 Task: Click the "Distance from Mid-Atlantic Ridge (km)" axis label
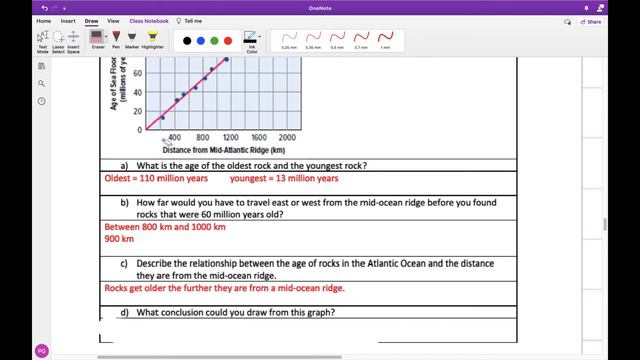point(224,150)
